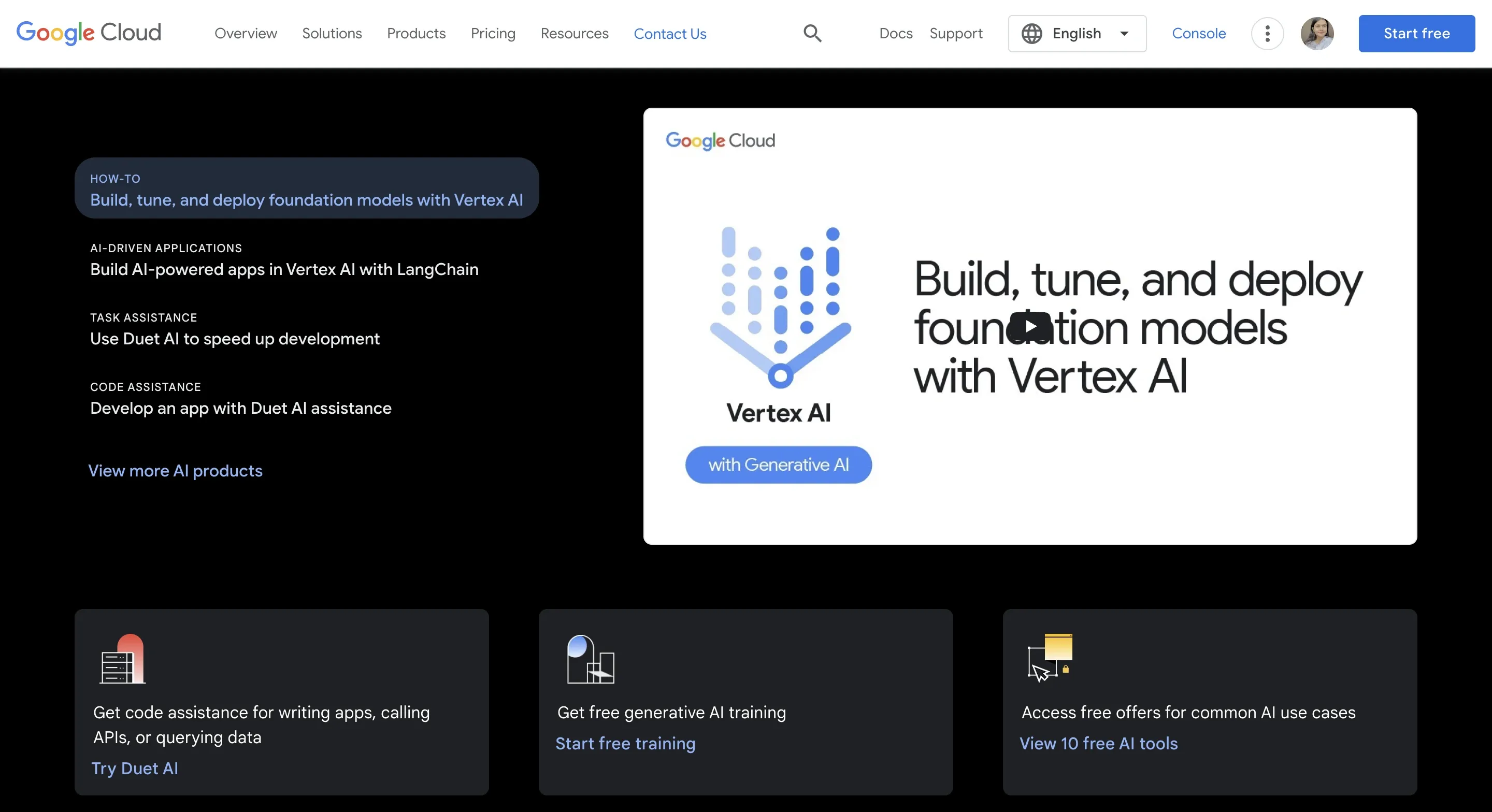Open the three-dot more options menu
Viewport: 1492px width, 812px height.
pos(1267,34)
